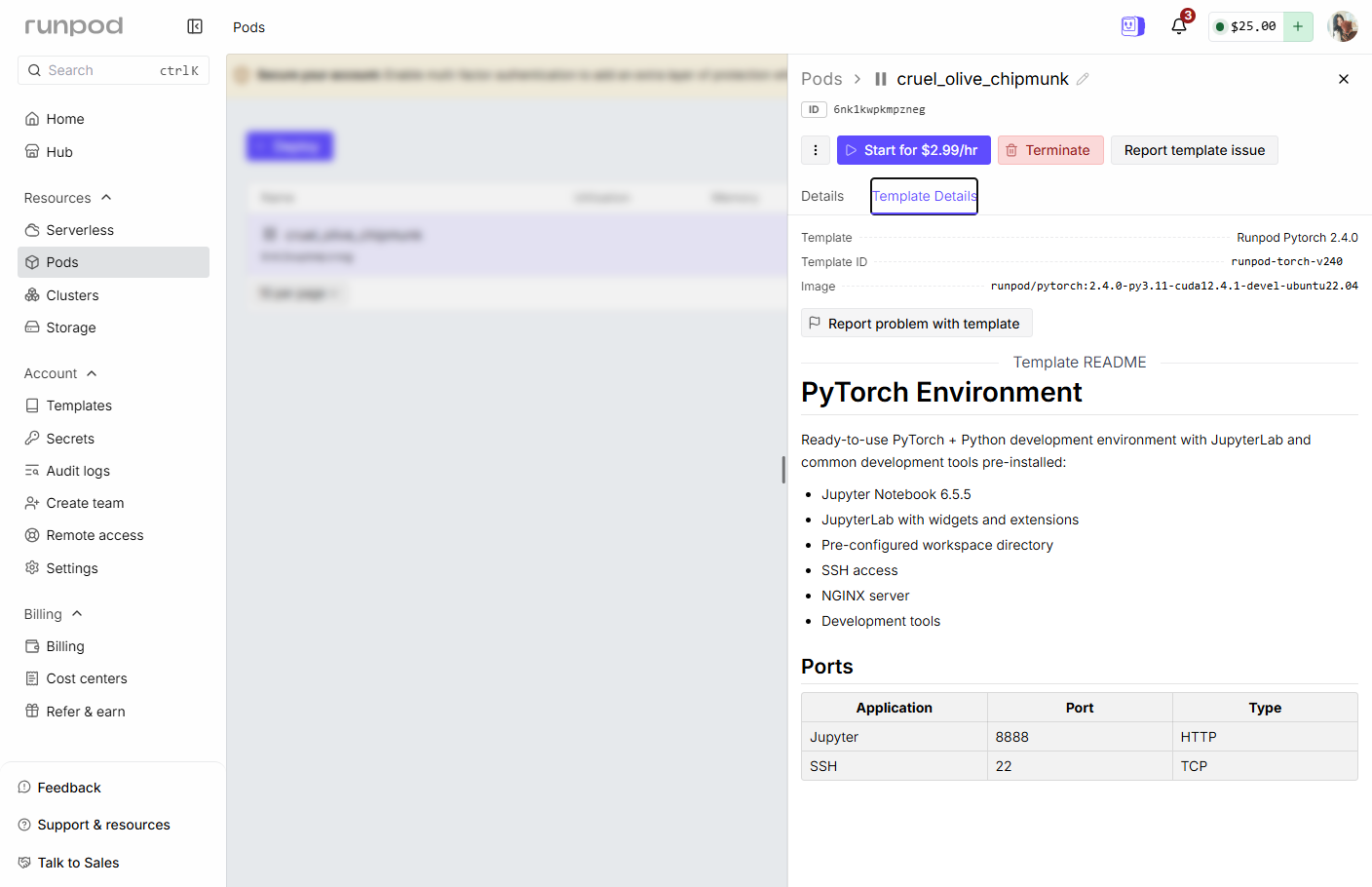Collapse the Account section

[x=60, y=373]
